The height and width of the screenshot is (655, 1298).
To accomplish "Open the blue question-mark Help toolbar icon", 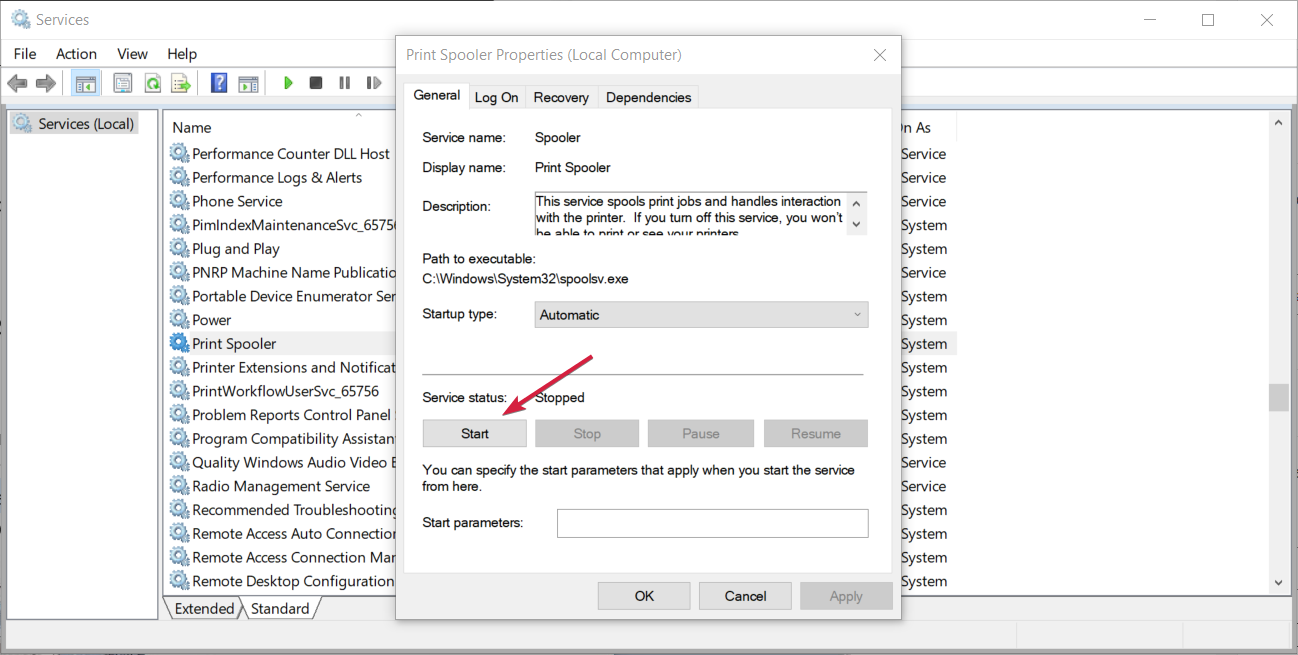I will [219, 83].
